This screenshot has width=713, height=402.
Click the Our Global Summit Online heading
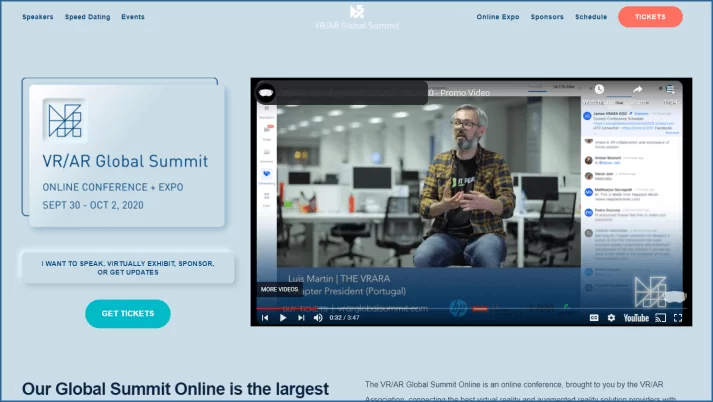click(x=175, y=389)
